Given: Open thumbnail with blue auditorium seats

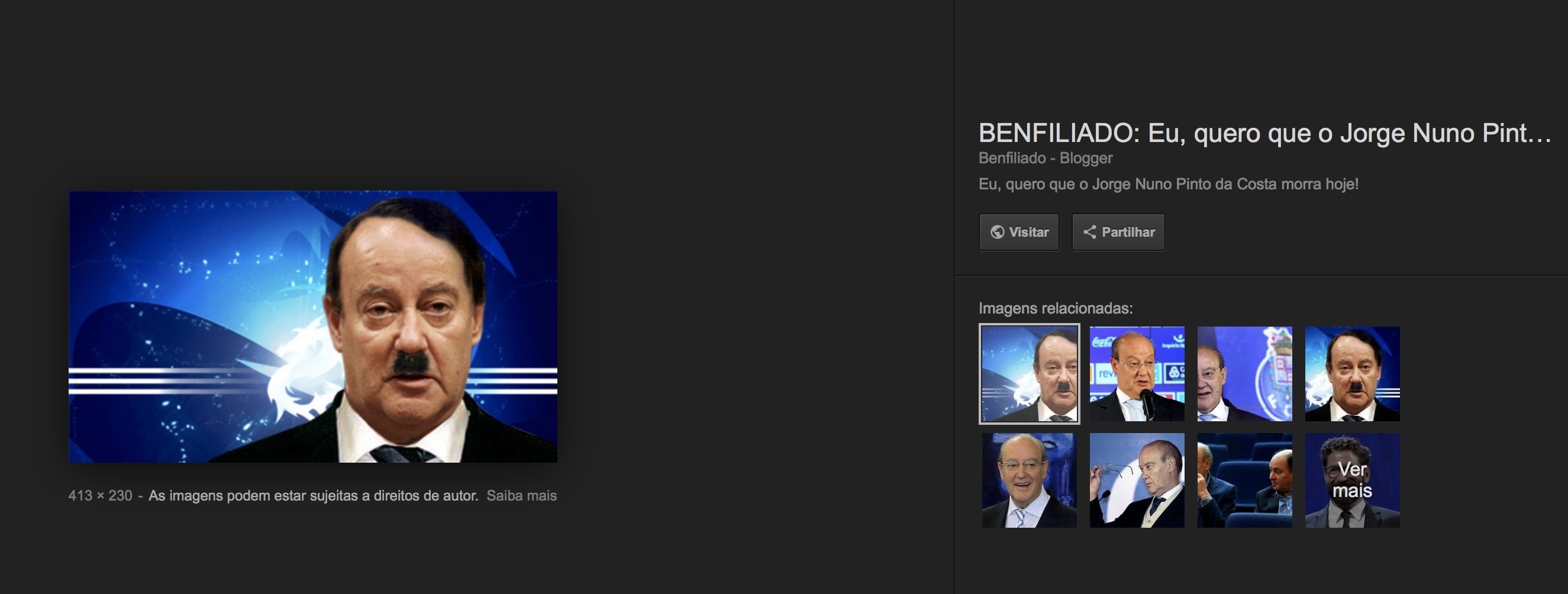Looking at the screenshot, I should tap(1245, 480).
